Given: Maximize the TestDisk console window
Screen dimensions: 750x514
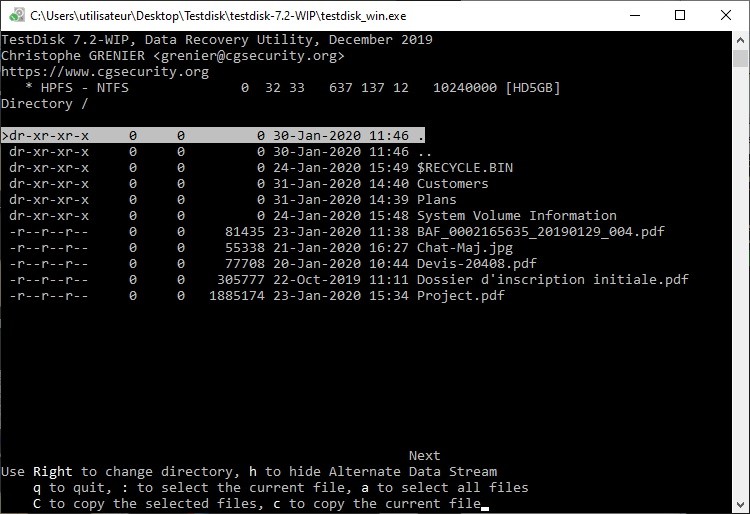Looking at the screenshot, I should (680, 15).
